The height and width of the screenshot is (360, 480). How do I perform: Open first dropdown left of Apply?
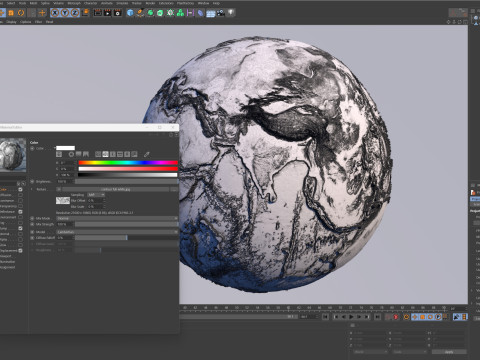click(371, 352)
